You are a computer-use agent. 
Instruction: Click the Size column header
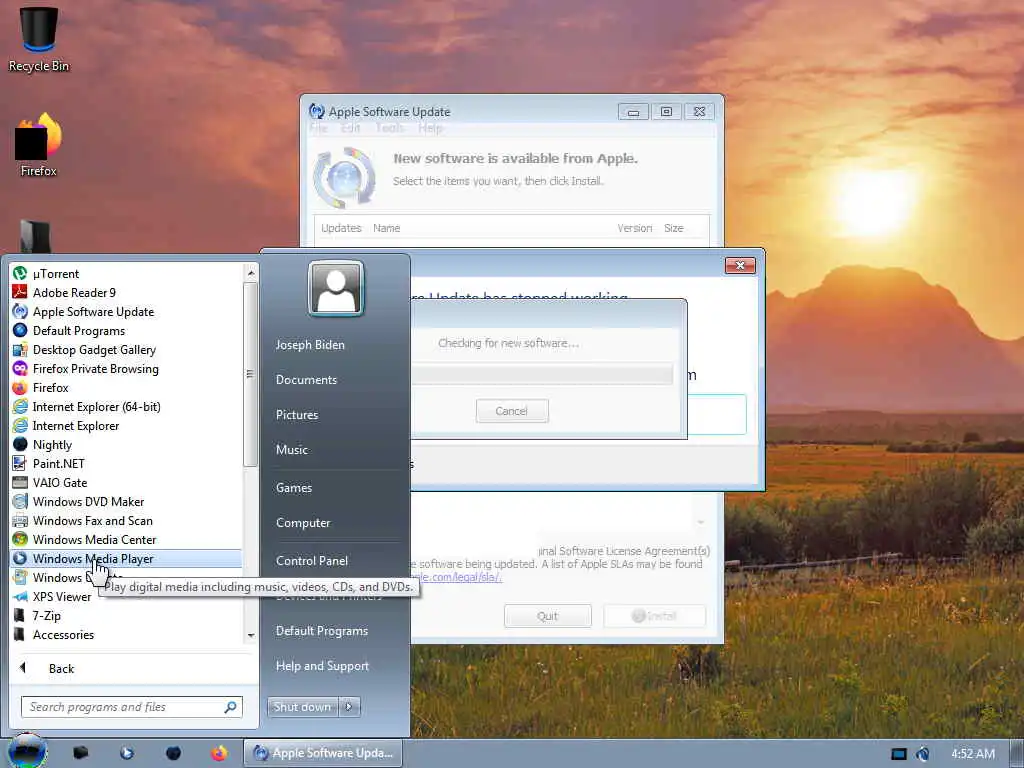click(673, 228)
